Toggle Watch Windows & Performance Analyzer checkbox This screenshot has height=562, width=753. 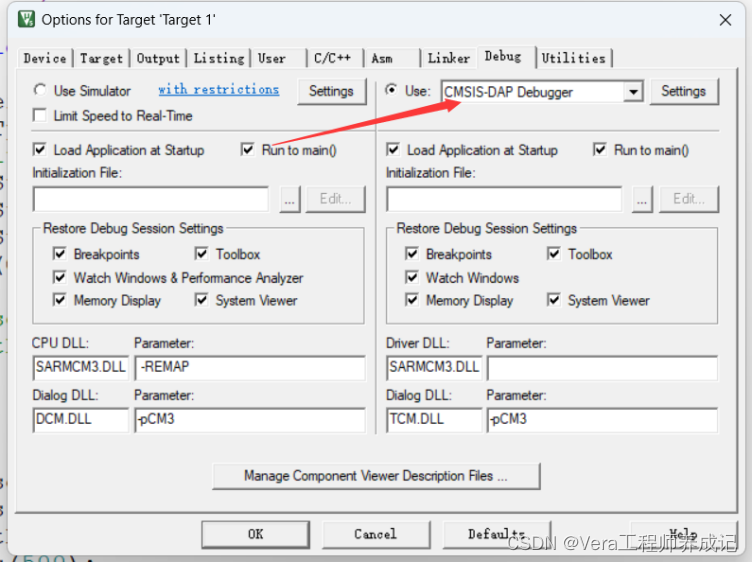tap(60, 277)
